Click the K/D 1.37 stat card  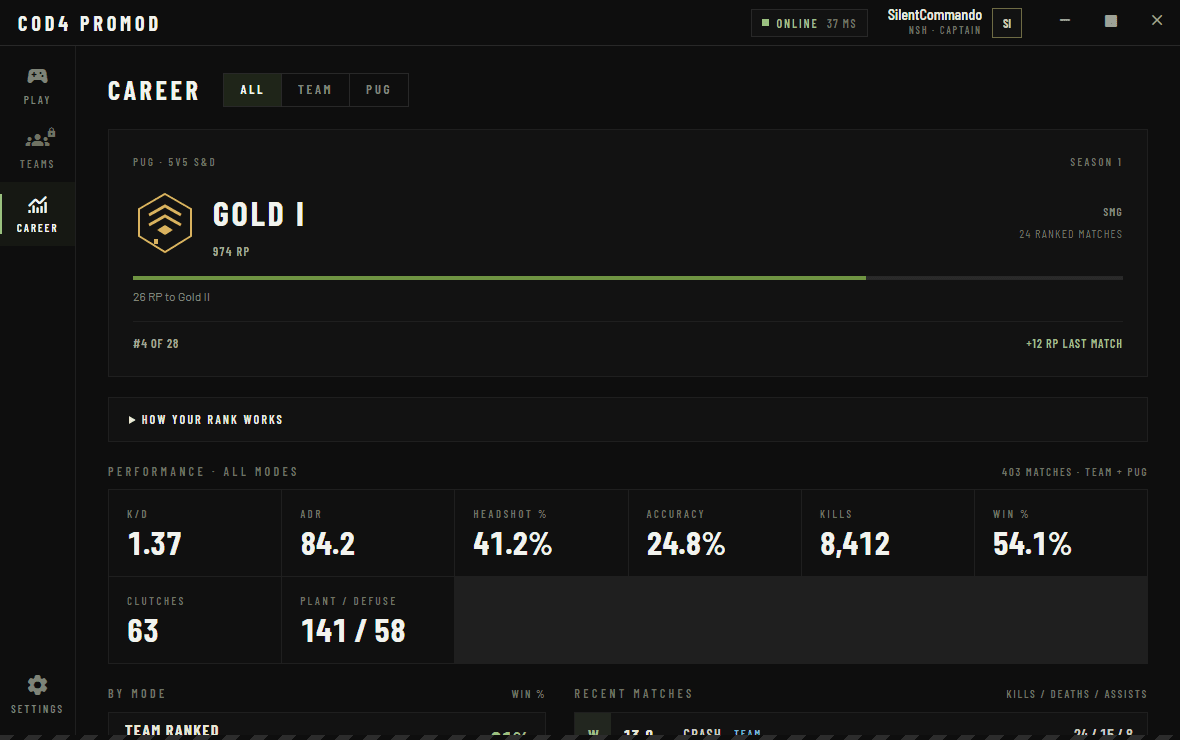195,533
